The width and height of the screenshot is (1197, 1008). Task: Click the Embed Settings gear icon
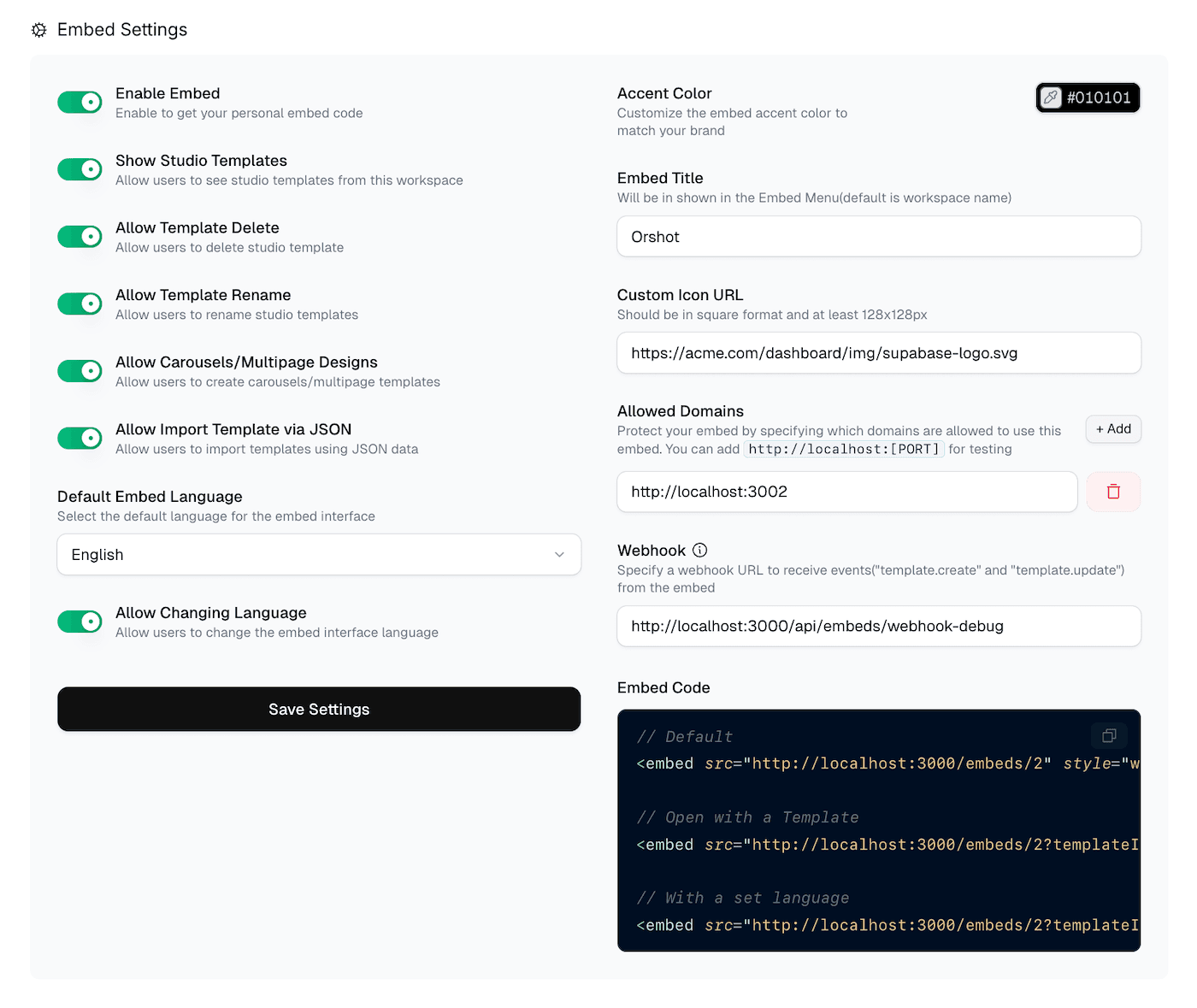coord(38,29)
